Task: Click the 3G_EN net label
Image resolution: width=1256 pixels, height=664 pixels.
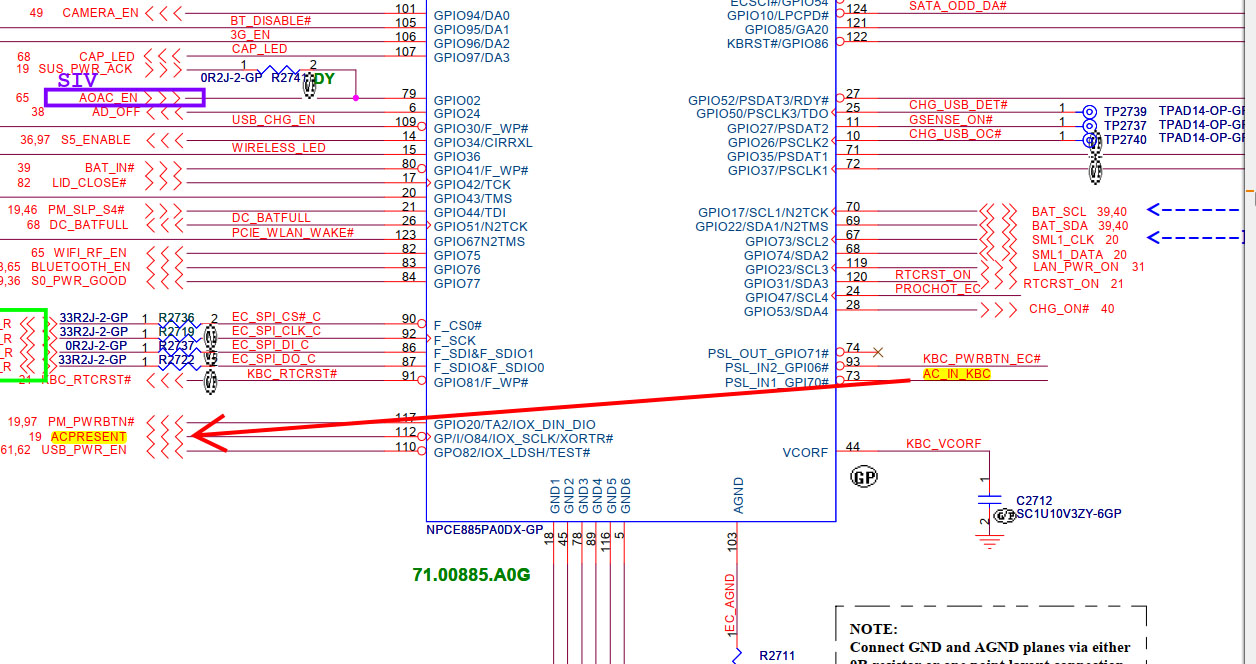Action: pyautogui.click(x=250, y=34)
